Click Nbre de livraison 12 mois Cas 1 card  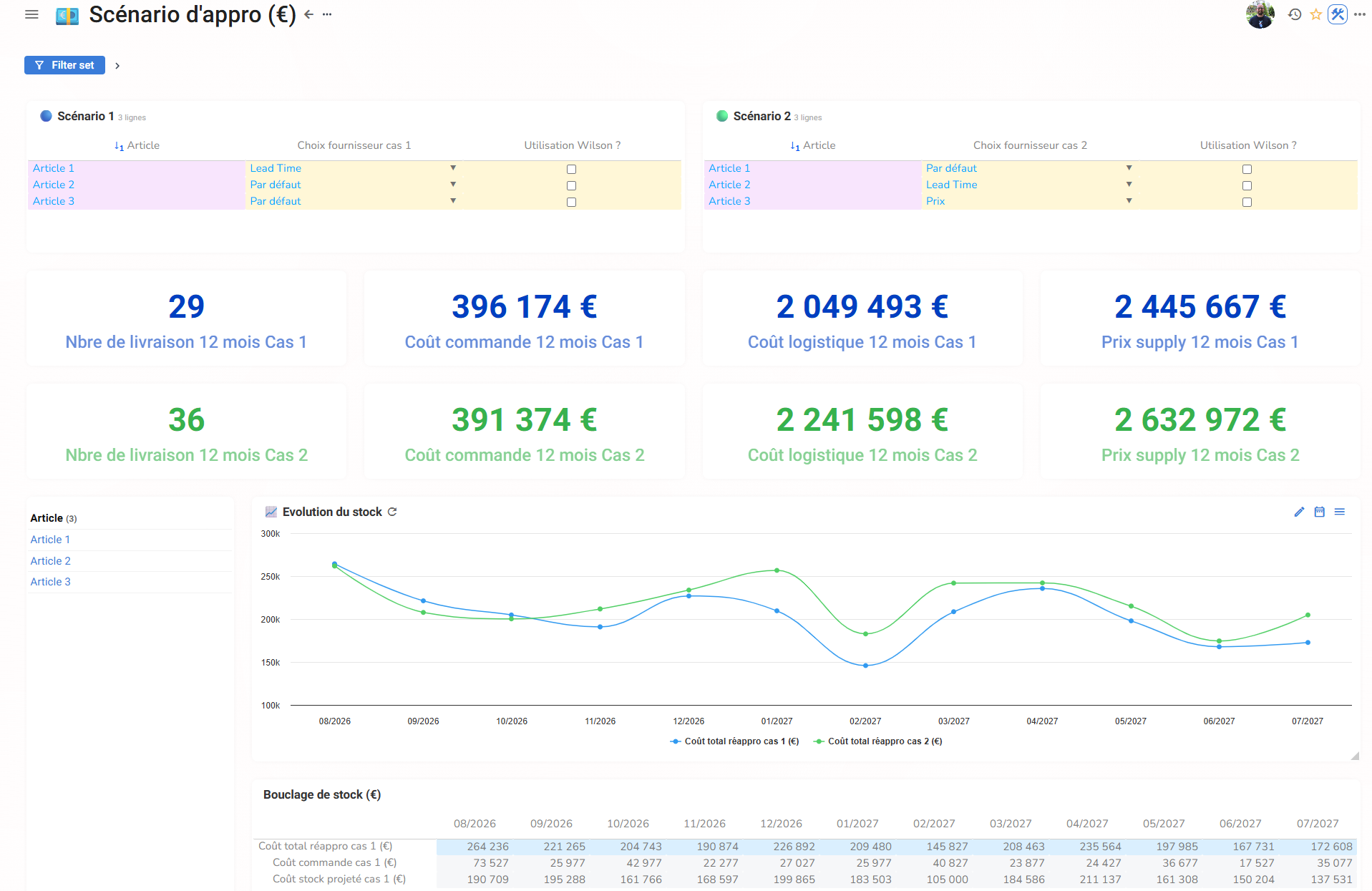click(x=186, y=318)
